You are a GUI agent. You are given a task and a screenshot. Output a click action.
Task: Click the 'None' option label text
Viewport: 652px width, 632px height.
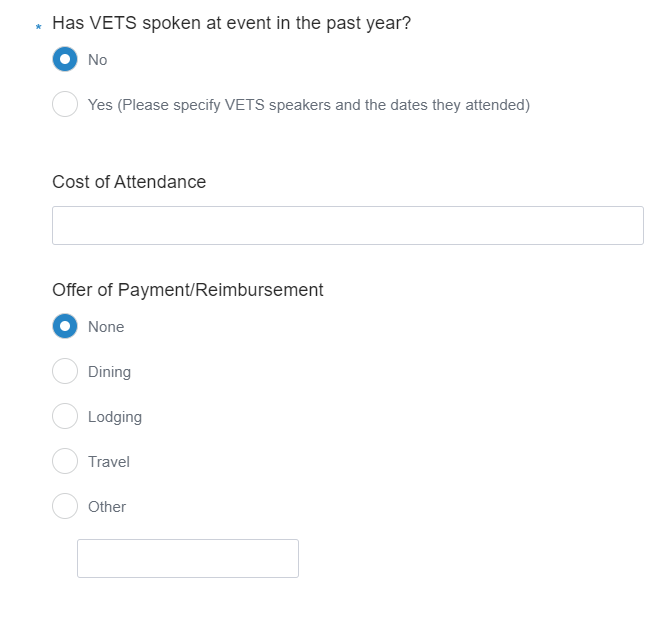pos(106,327)
